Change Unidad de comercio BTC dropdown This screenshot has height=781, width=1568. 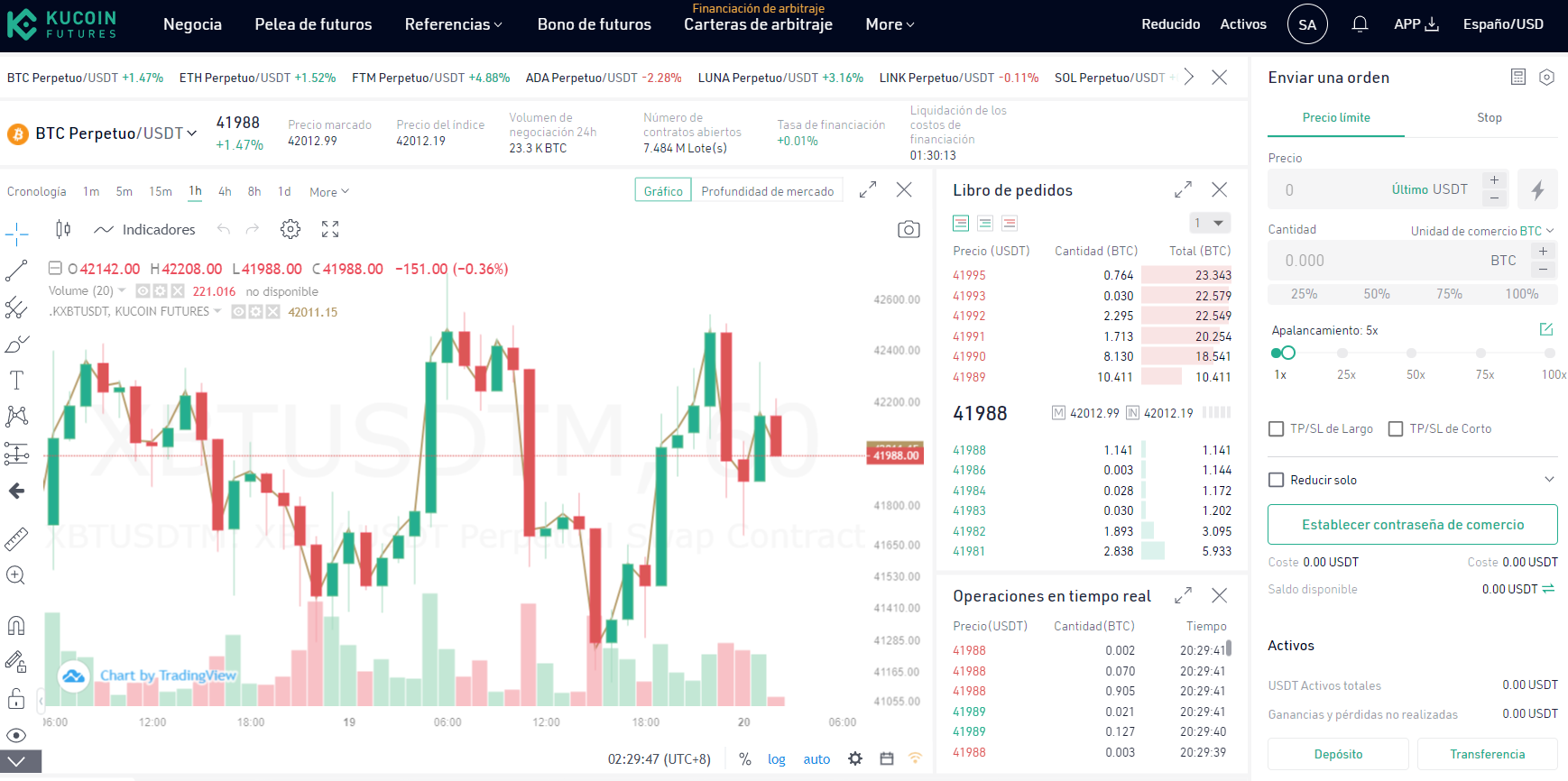[1482, 231]
